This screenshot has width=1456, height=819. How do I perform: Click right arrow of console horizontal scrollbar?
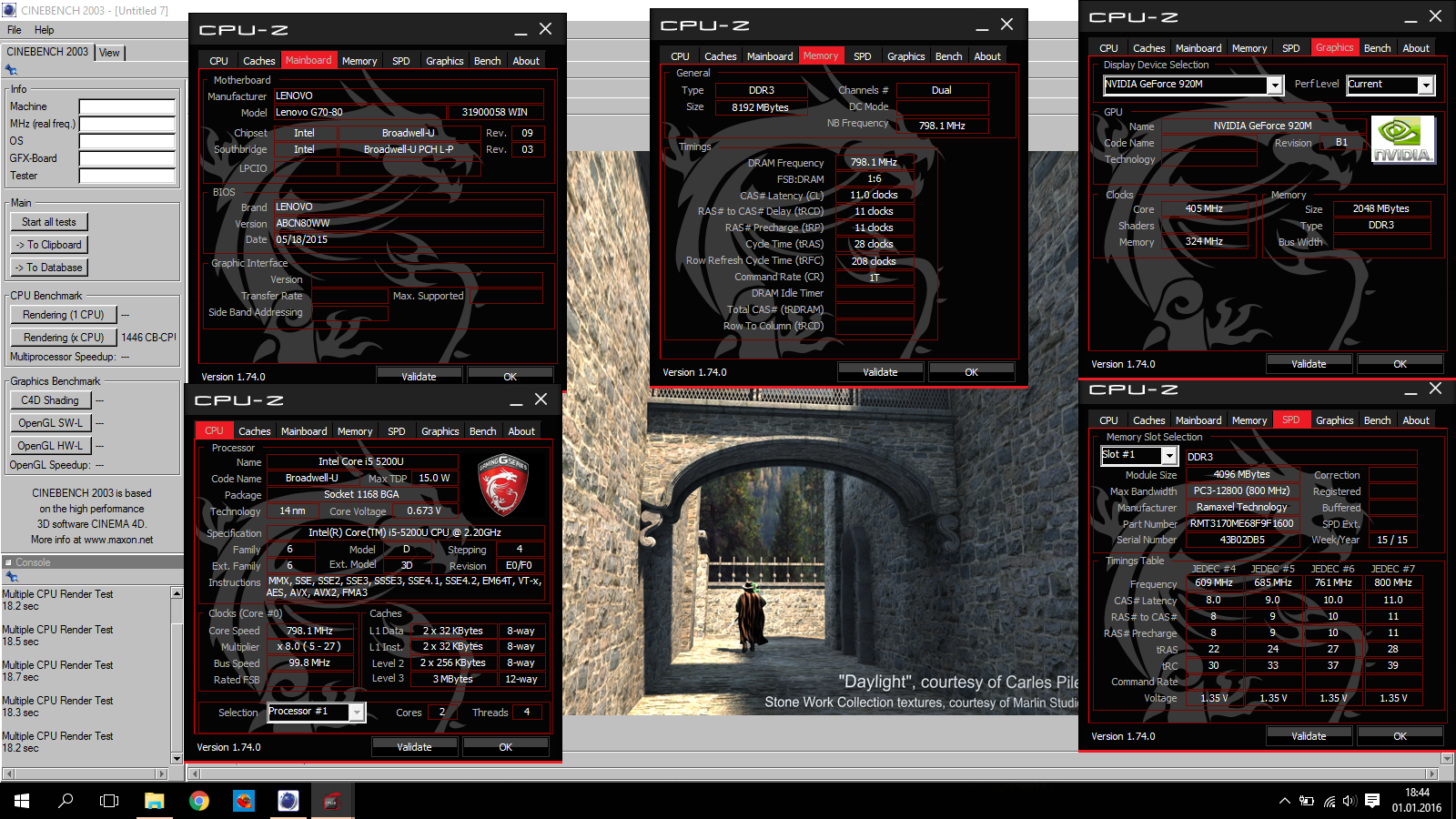[162, 773]
